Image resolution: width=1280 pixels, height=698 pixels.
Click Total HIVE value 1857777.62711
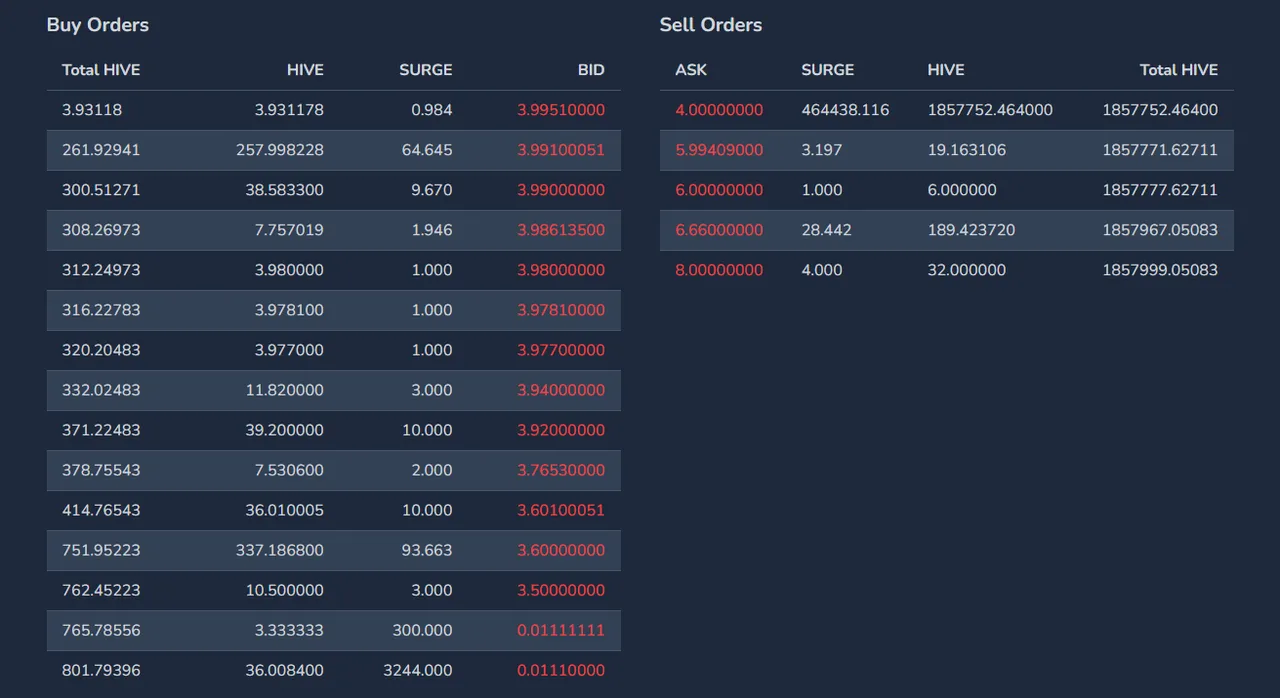coord(1160,190)
